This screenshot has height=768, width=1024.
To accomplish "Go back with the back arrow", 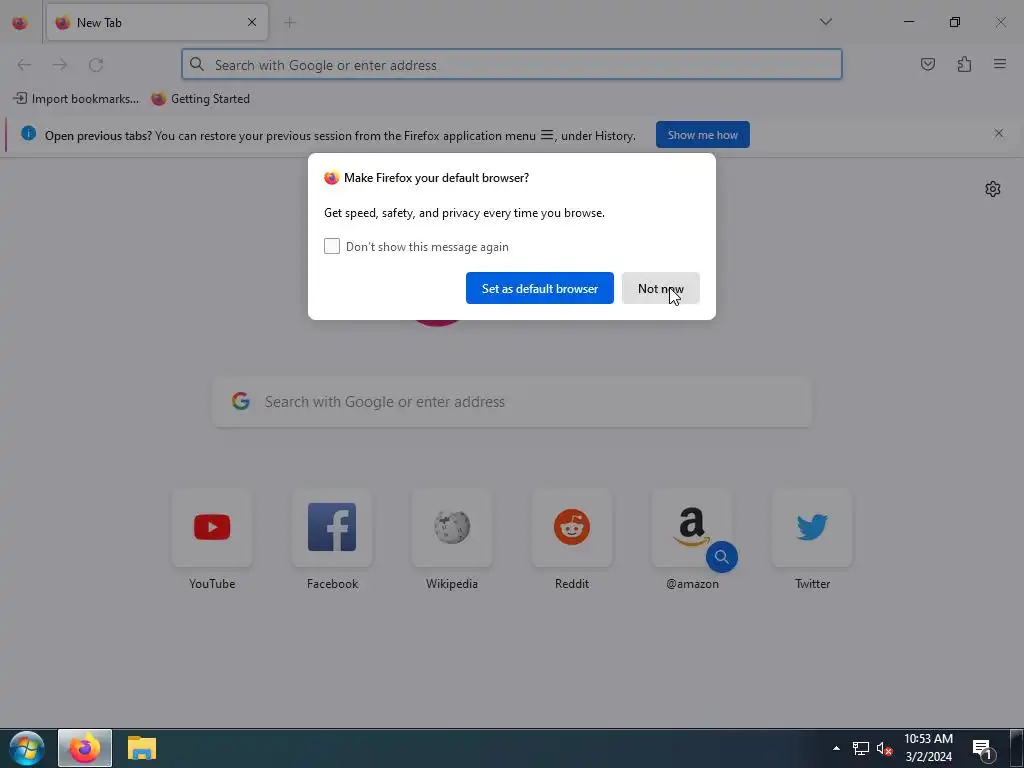I will 24,65.
